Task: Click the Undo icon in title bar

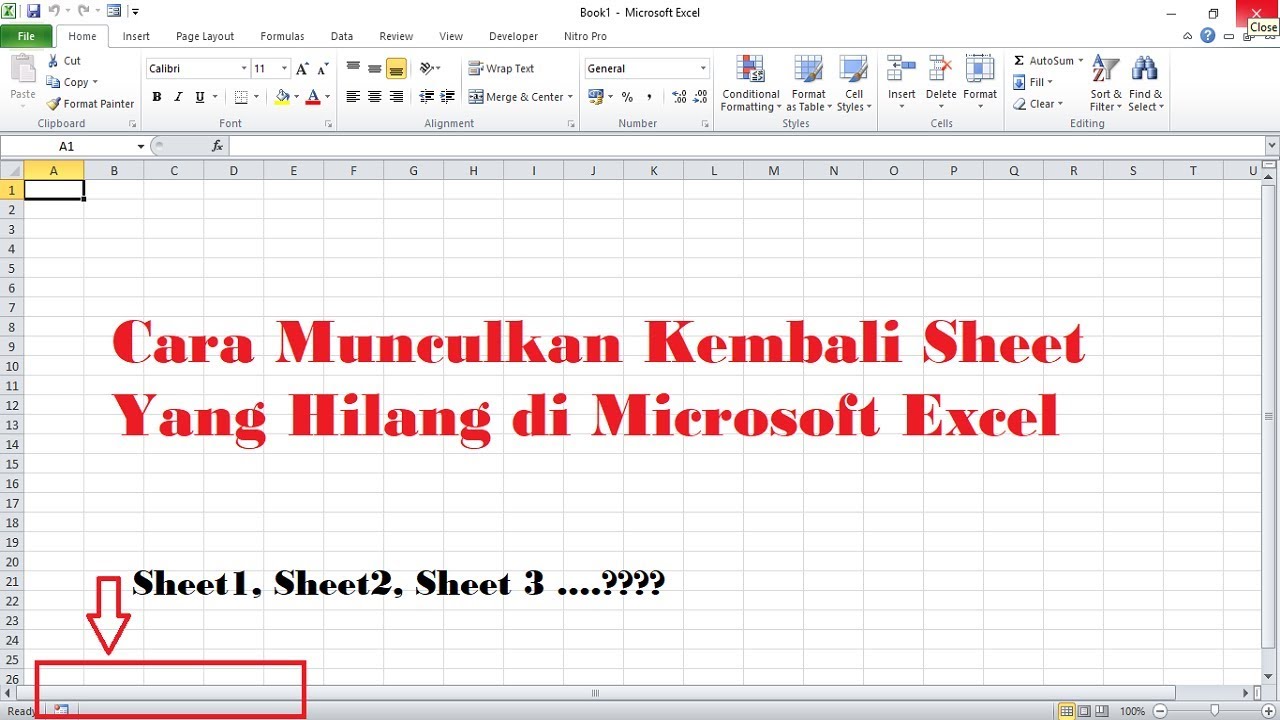Action: tap(54, 12)
